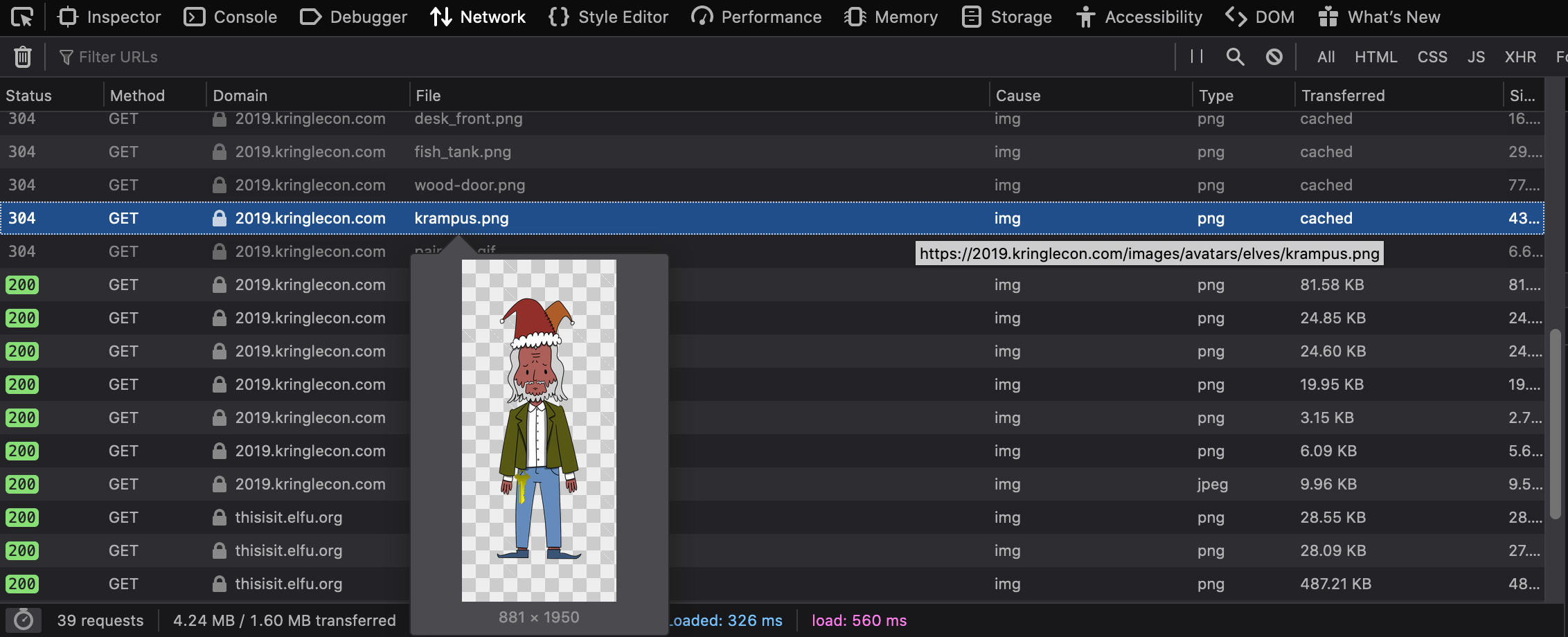Sort by the Status column header
1568x637 pixels.
tap(52, 96)
